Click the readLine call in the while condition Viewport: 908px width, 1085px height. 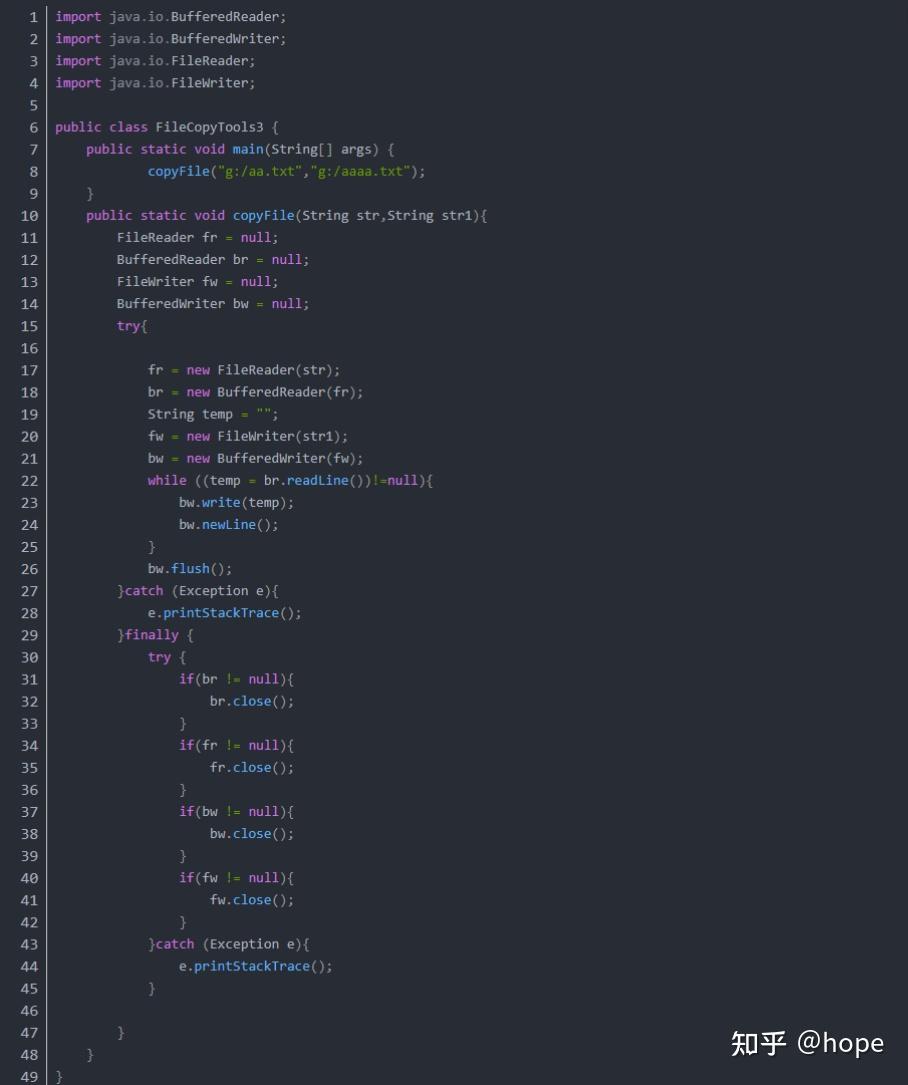click(318, 481)
